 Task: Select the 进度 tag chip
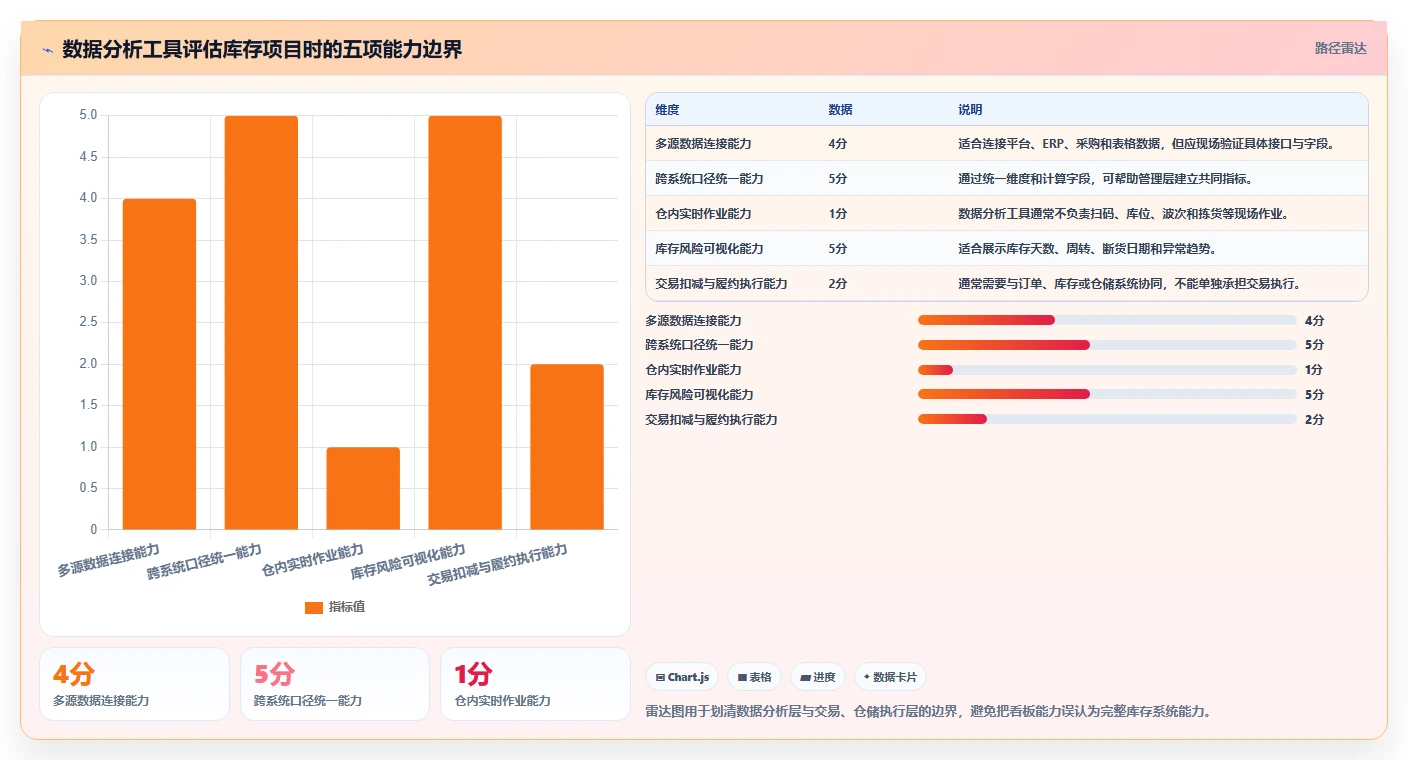click(x=818, y=677)
